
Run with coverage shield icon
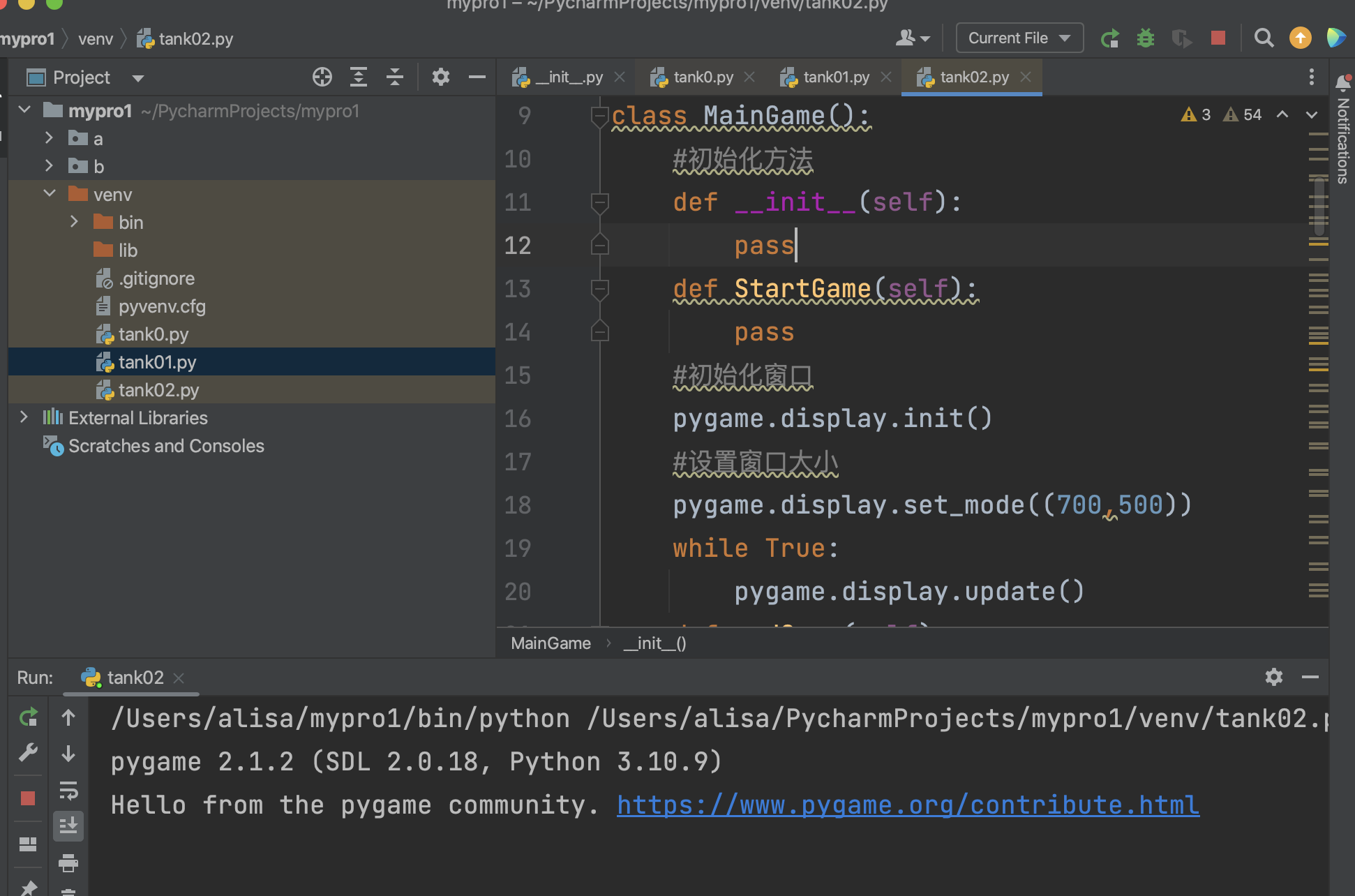[1181, 38]
